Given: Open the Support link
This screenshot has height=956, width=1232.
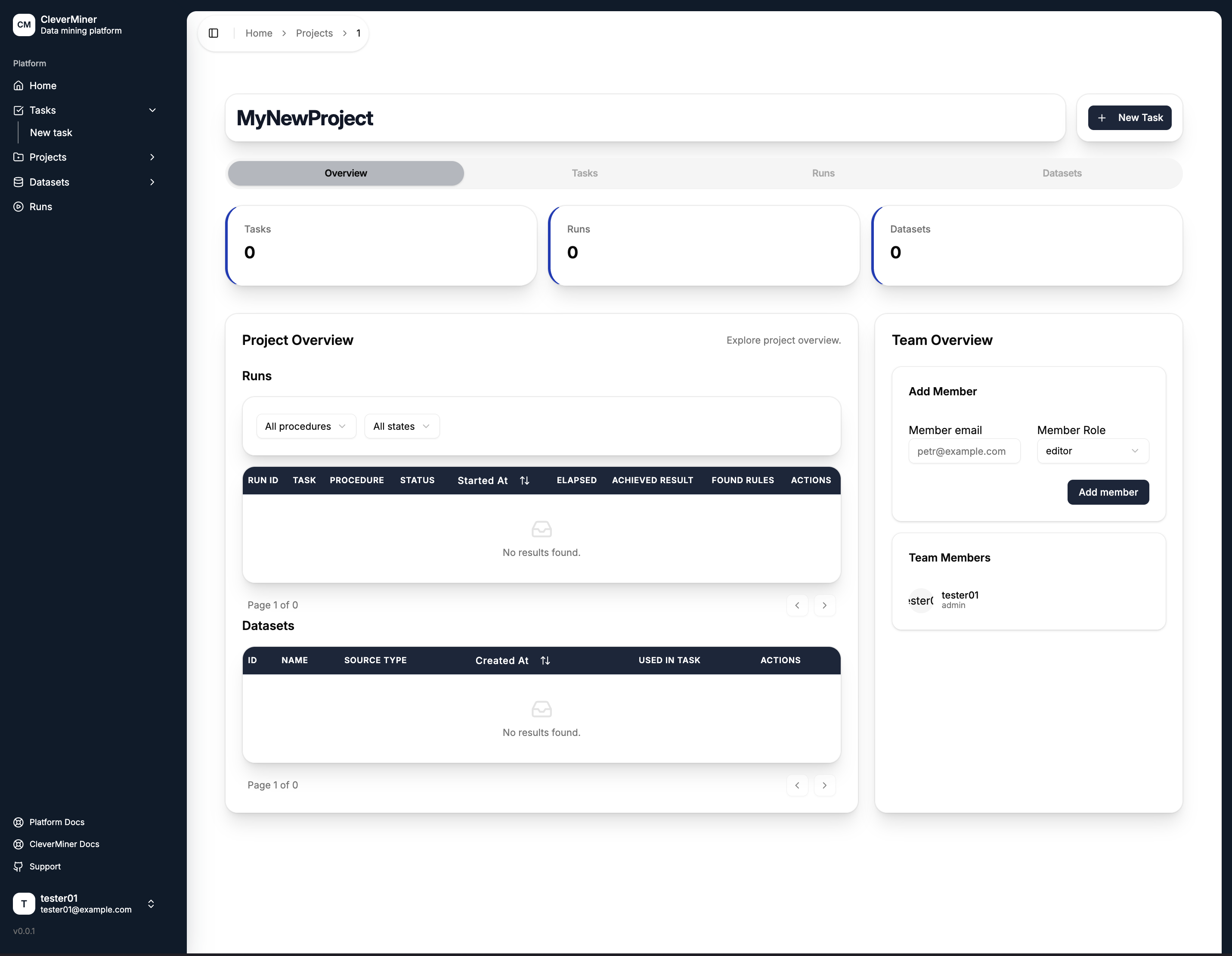Looking at the screenshot, I should (45, 866).
